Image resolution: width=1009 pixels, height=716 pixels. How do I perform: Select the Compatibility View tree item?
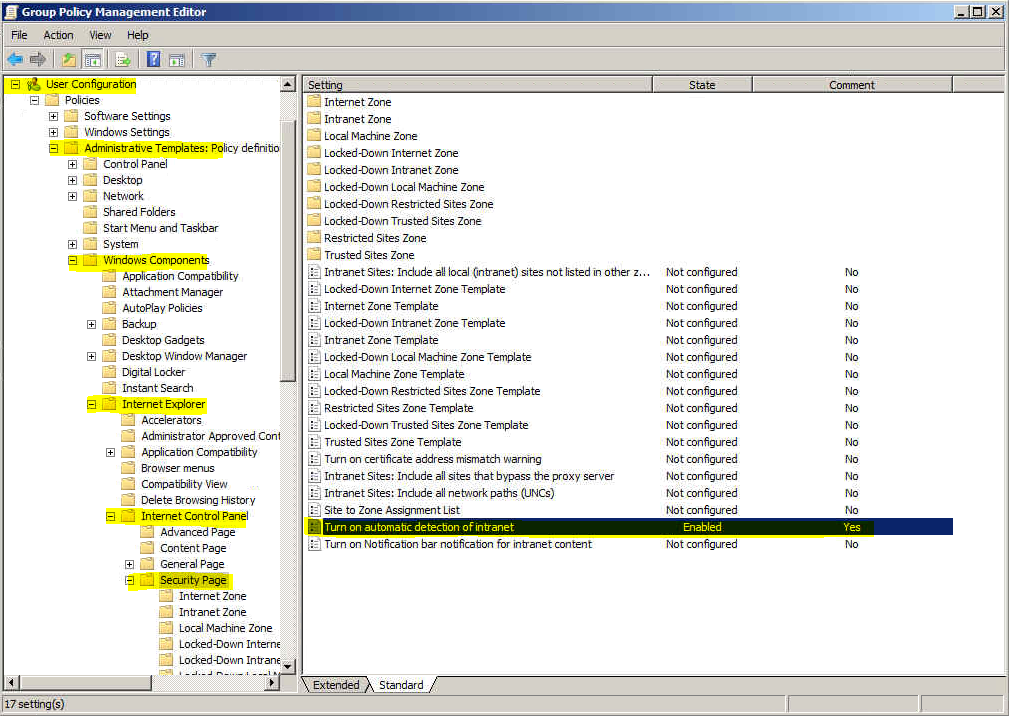tap(184, 484)
